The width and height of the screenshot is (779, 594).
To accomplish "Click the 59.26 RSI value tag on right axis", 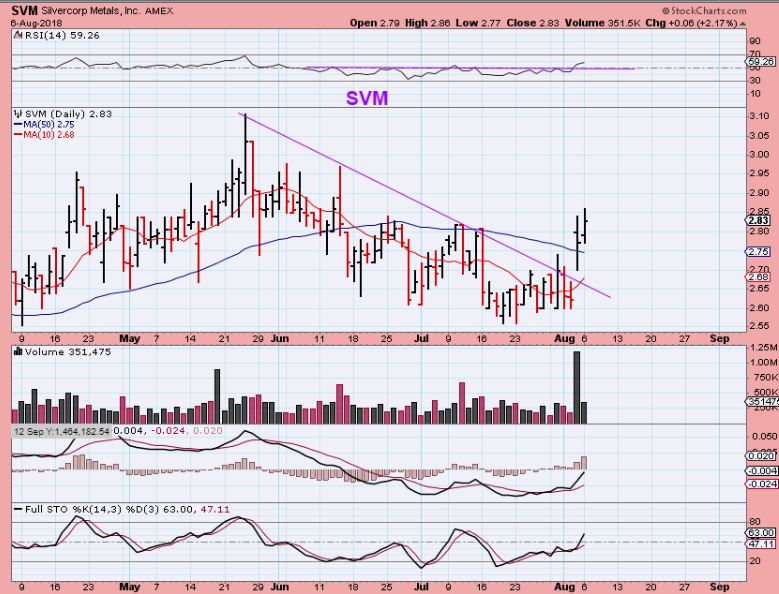I will [x=760, y=62].
